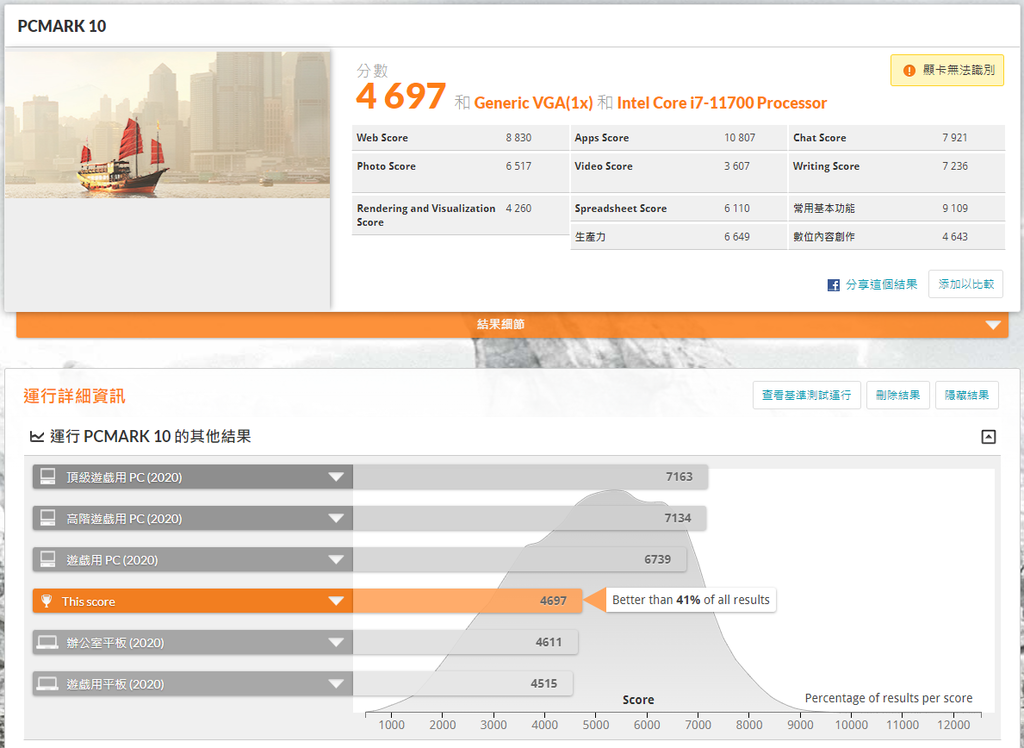Click laptop icon for 辦公室平板 (2020)
This screenshot has width=1024, height=748.
point(48,643)
